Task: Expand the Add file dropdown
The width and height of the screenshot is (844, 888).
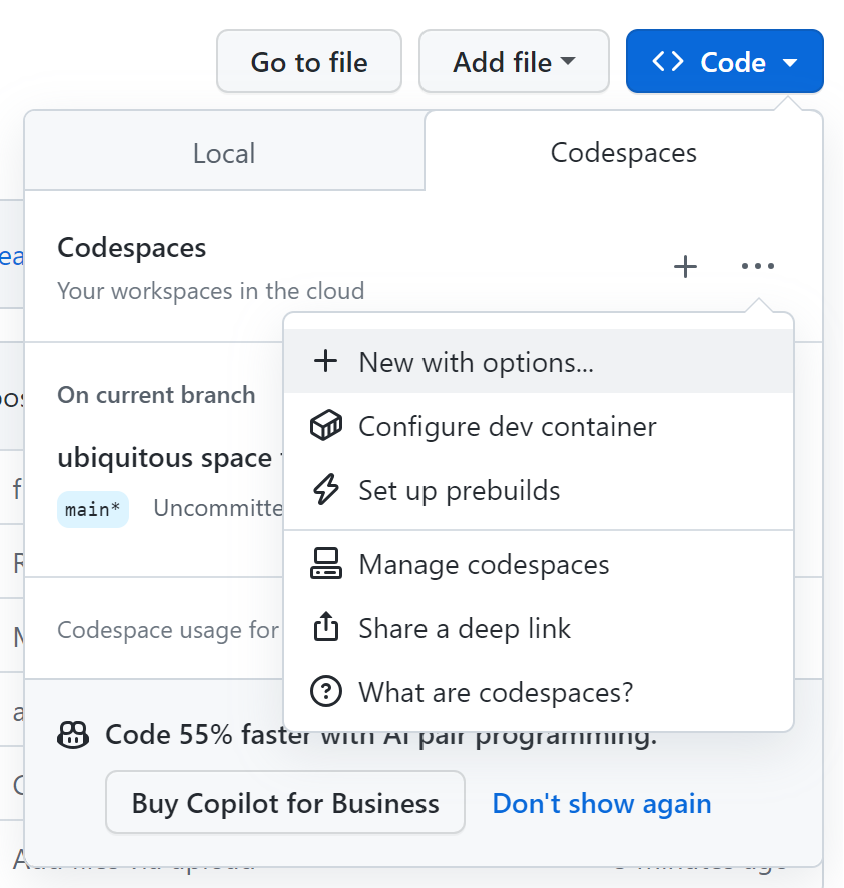Action: 514,61
